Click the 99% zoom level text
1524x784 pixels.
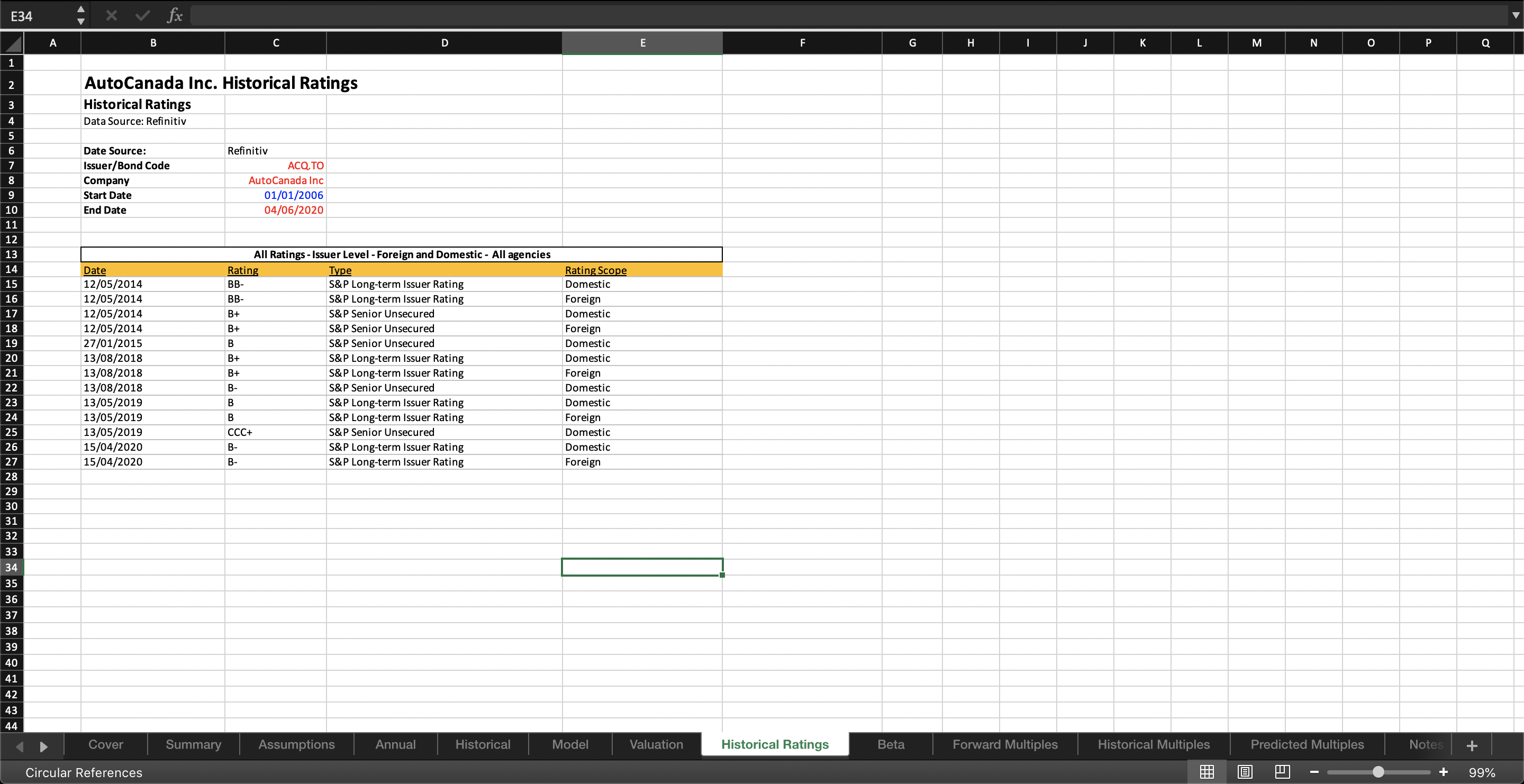tap(1482, 772)
